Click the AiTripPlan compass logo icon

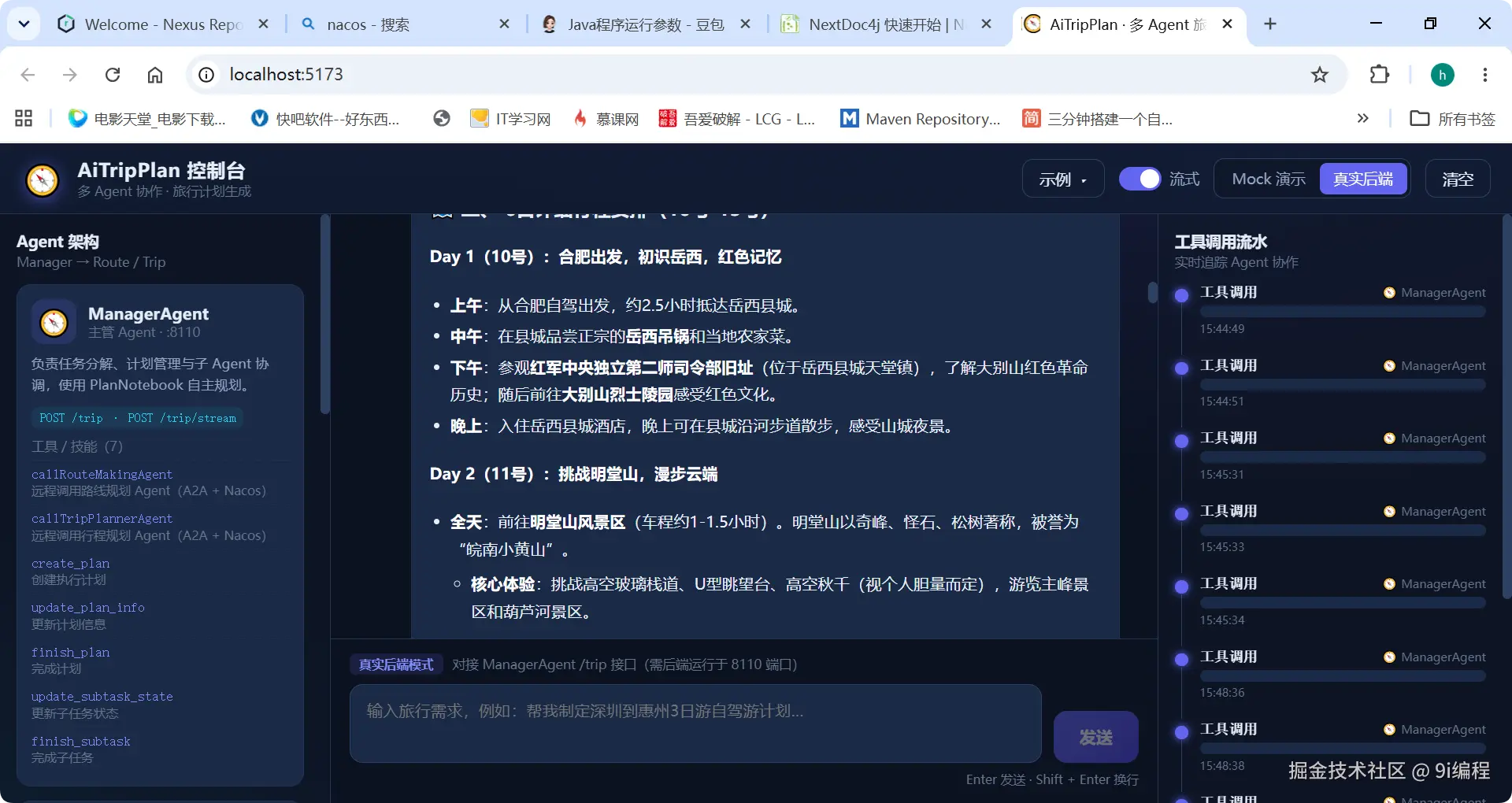click(43, 179)
